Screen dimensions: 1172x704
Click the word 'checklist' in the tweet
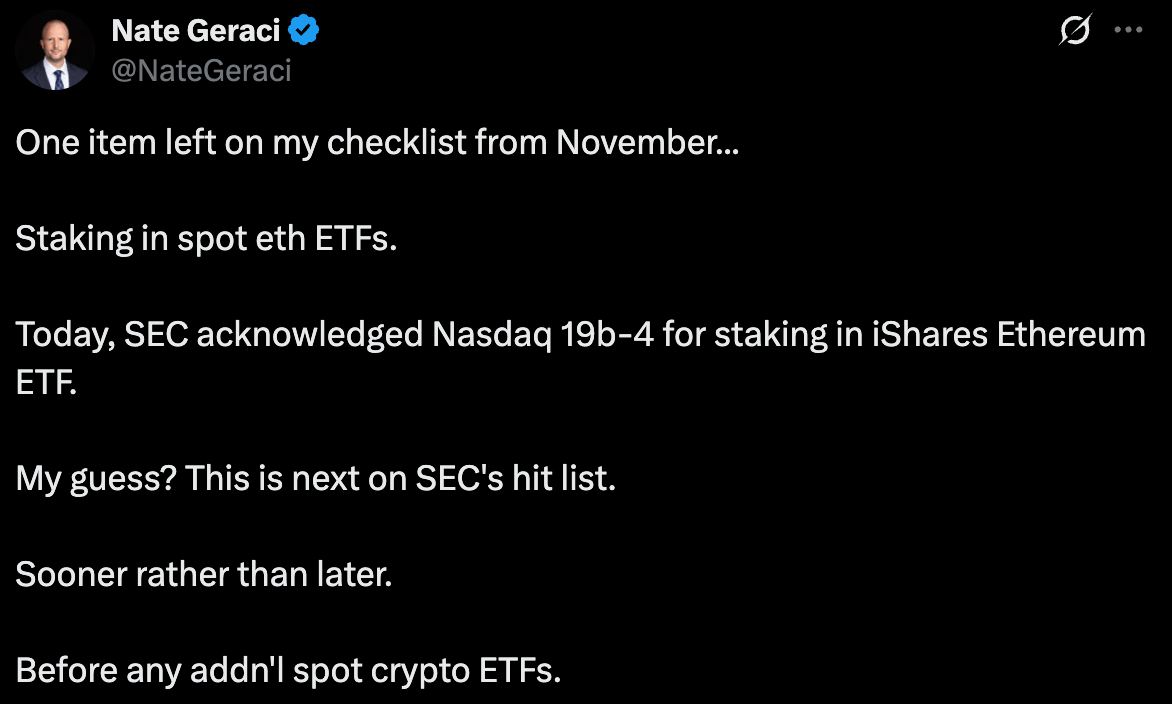click(x=396, y=142)
